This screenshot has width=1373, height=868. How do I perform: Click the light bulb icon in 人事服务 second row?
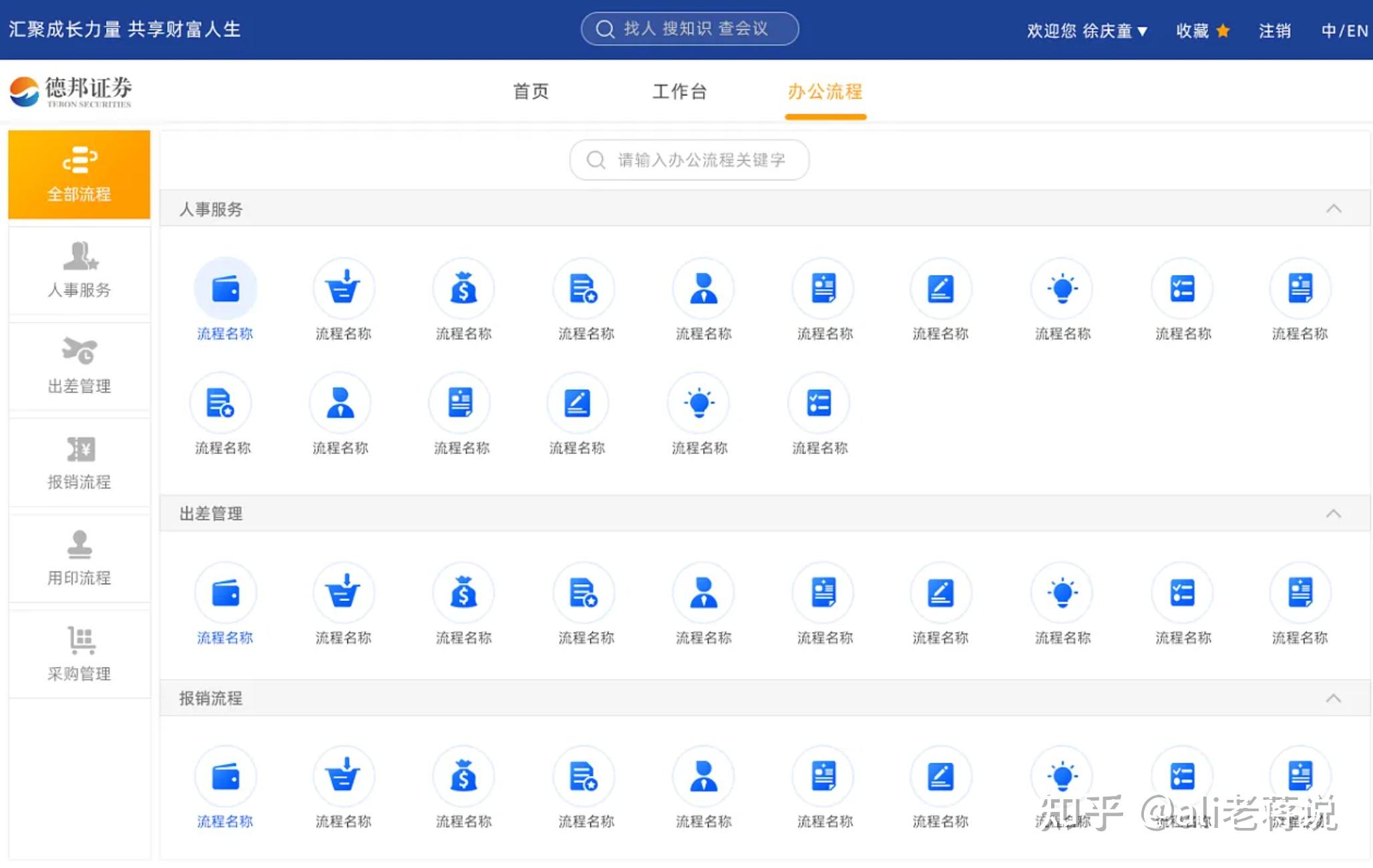tap(699, 403)
